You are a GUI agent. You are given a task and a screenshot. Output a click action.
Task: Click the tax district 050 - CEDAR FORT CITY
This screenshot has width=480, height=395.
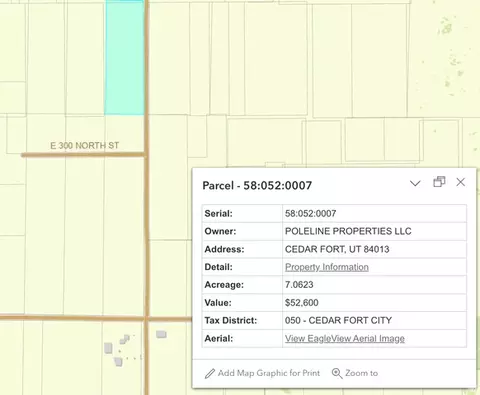tap(338, 320)
